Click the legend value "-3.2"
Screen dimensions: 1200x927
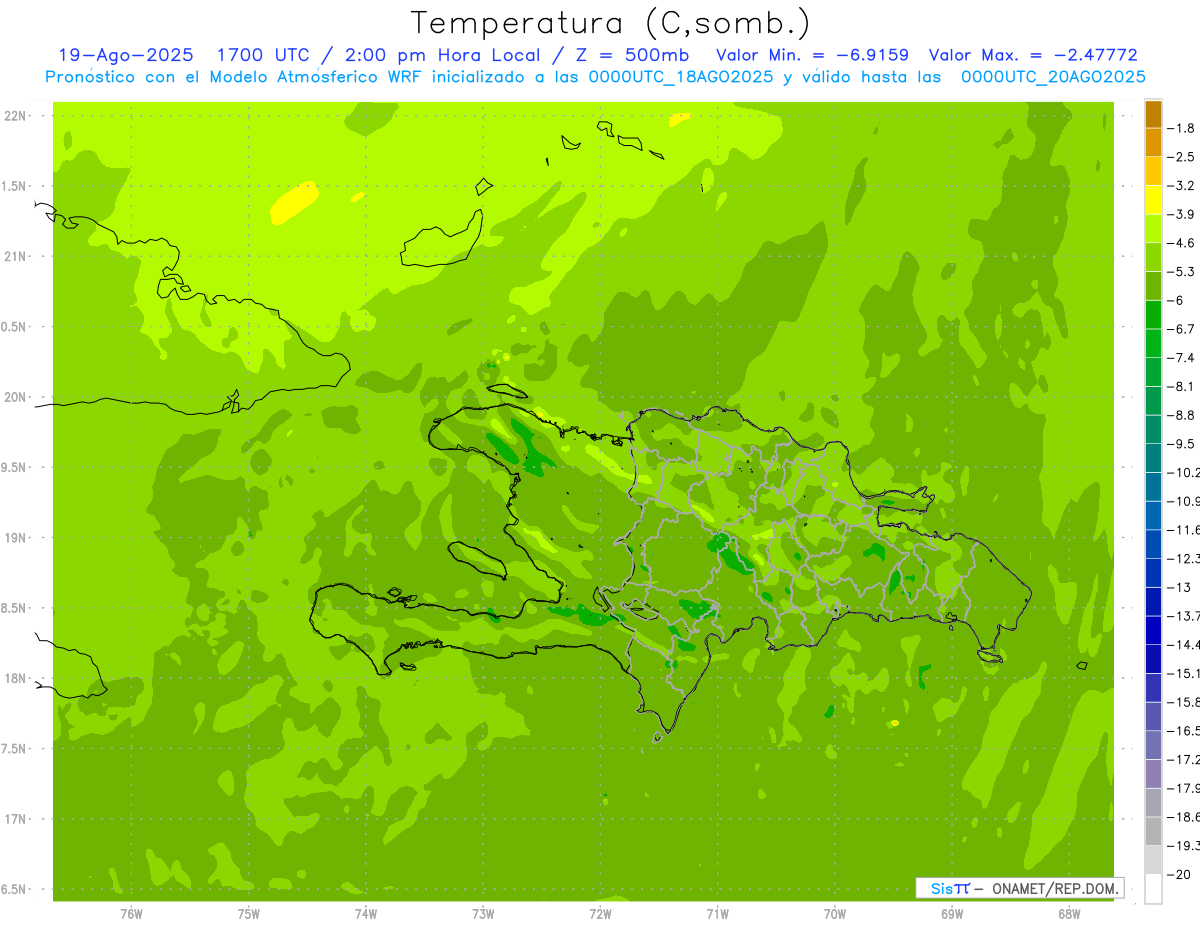tap(1183, 186)
